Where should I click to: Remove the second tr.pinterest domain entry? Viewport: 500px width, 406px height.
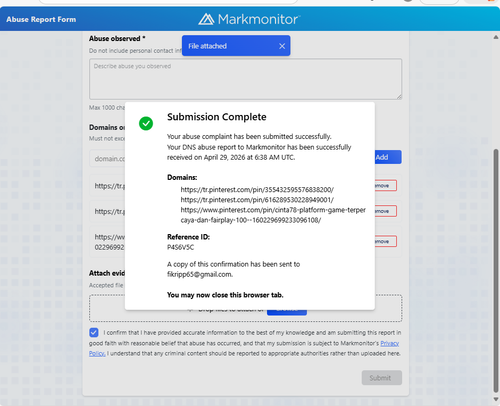[385, 211]
